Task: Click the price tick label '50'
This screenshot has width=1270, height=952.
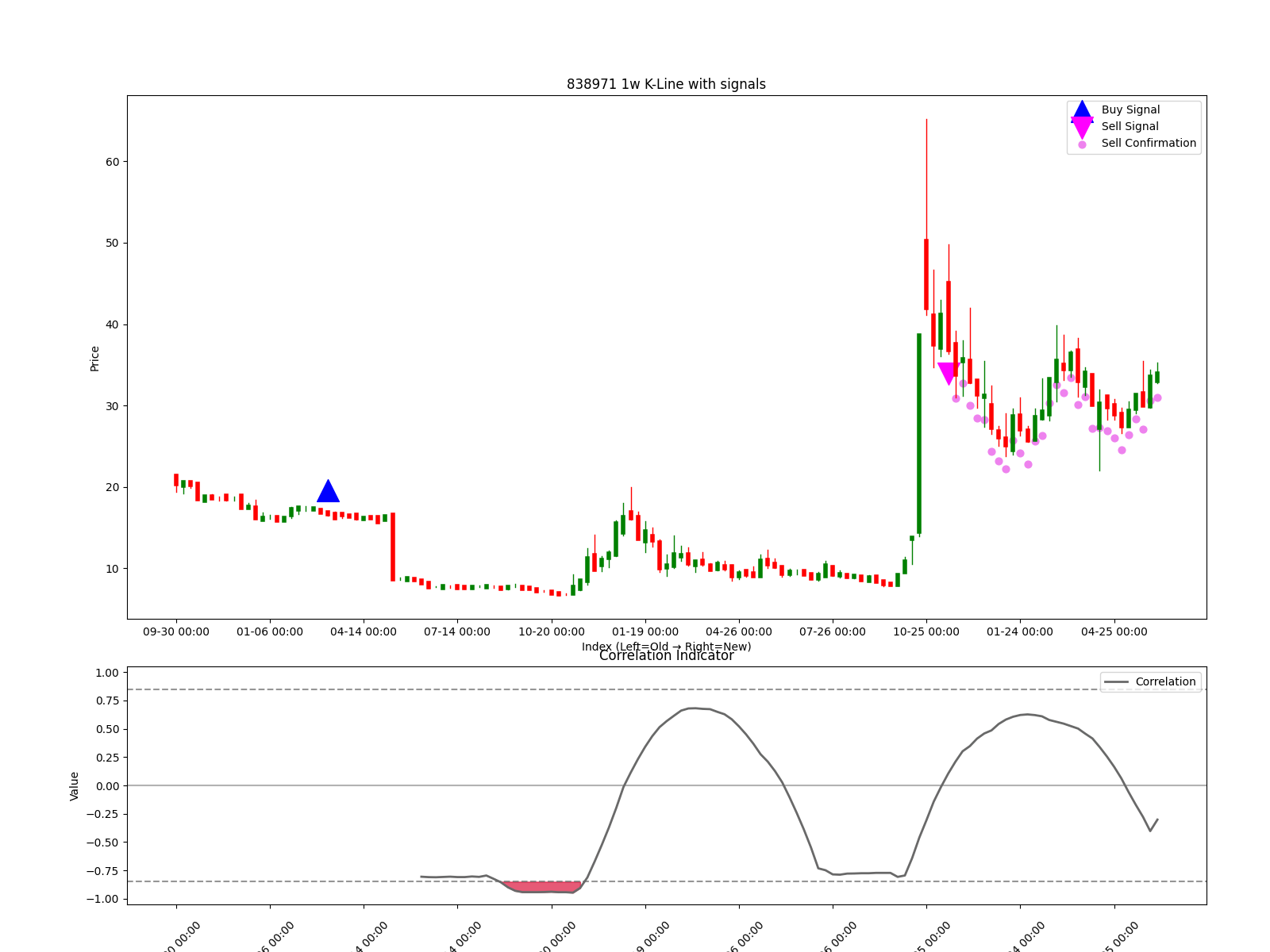Action: pos(112,244)
